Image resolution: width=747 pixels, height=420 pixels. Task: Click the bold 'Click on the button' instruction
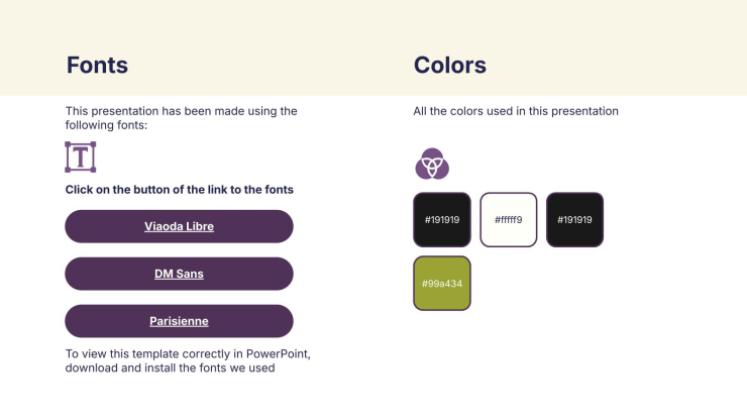tap(179, 189)
